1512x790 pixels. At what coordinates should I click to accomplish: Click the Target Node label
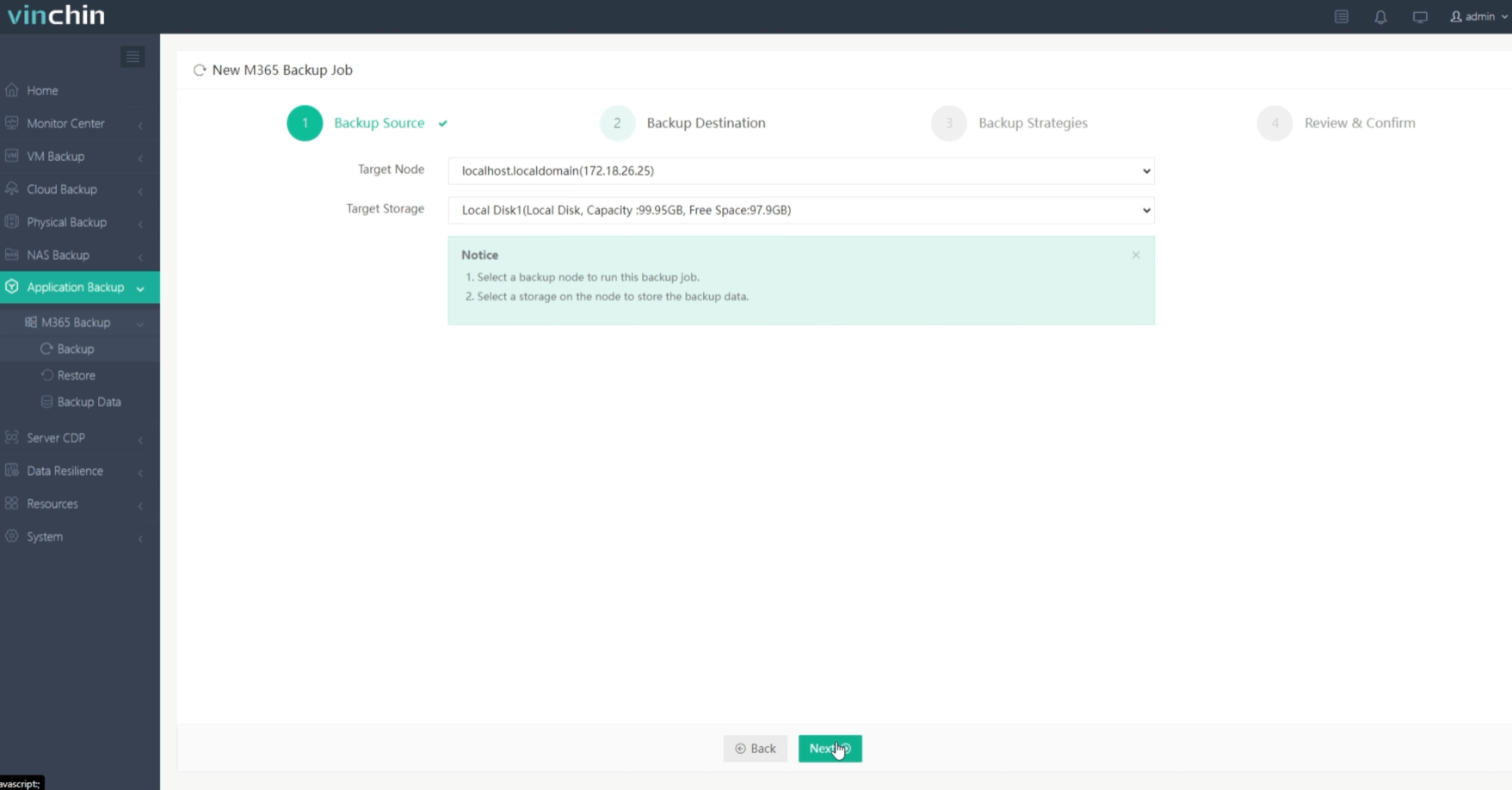(x=391, y=170)
